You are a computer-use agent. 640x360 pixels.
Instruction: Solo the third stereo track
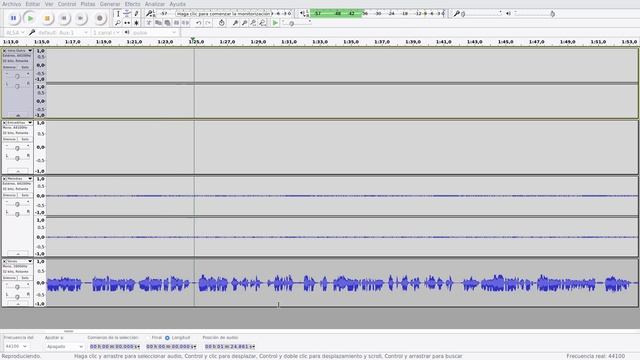pyautogui.click(x=25, y=195)
